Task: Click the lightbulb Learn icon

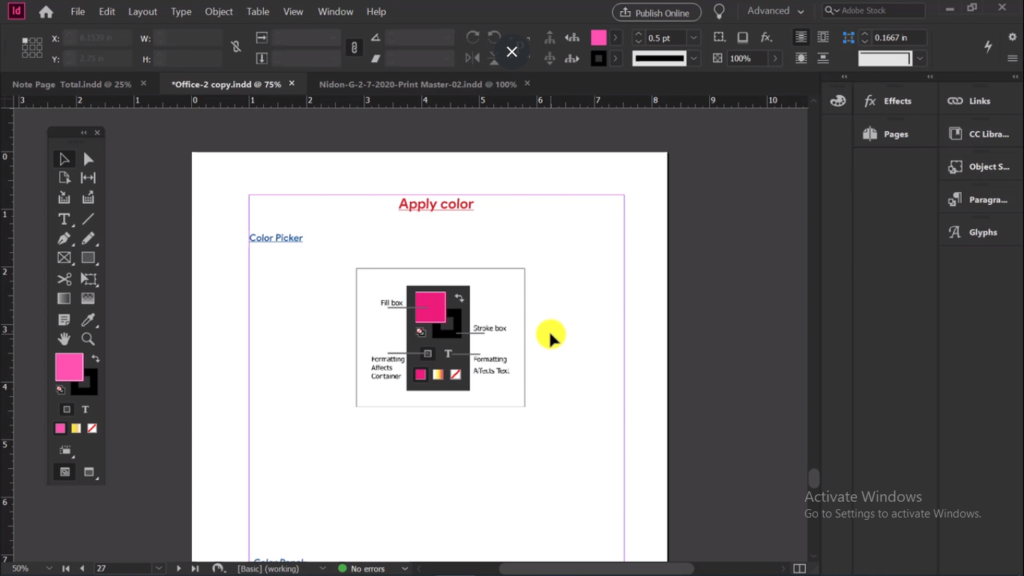Action: click(x=719, y=12)
